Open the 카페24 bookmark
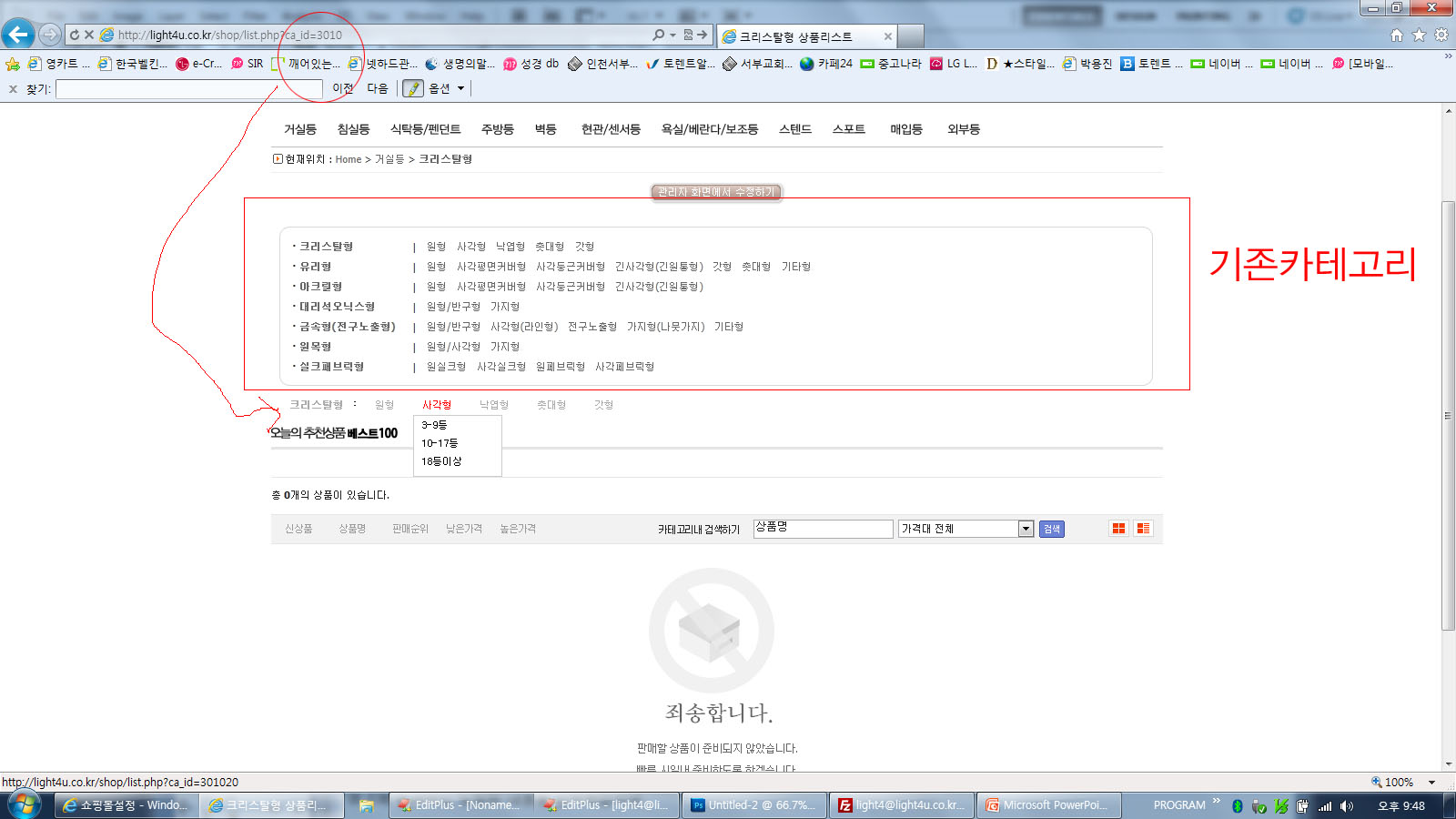 point(826,64)
